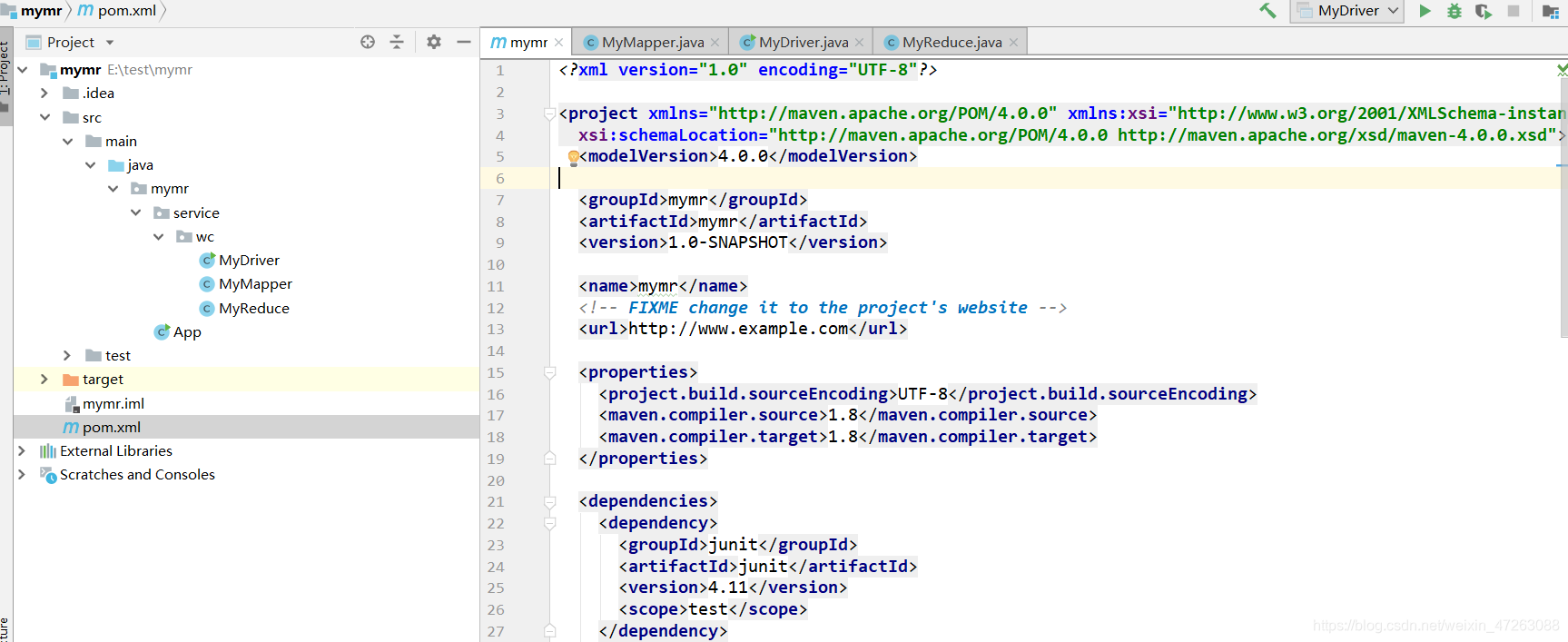This screenshot has height=642, width=1568.
Task: Collapse all with the Project panel icon
Action: [x=397, y=42]
